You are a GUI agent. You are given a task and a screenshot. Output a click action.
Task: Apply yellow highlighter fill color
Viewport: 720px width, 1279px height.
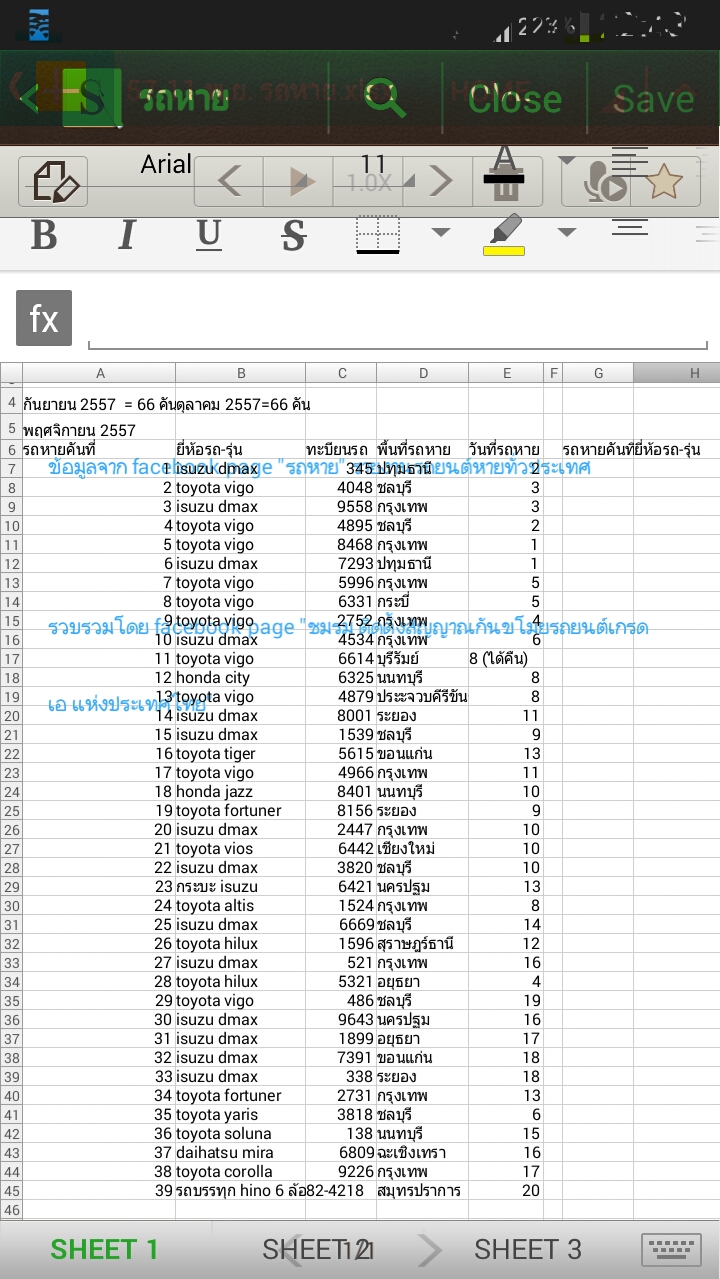click(x=505, y=234)
